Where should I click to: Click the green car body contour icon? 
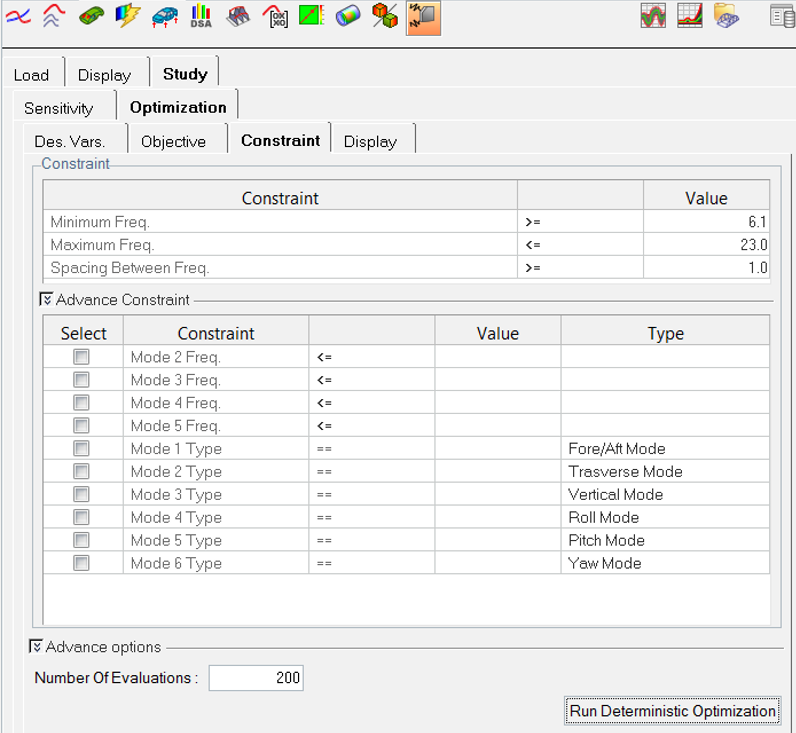click(x=91, y=16)
